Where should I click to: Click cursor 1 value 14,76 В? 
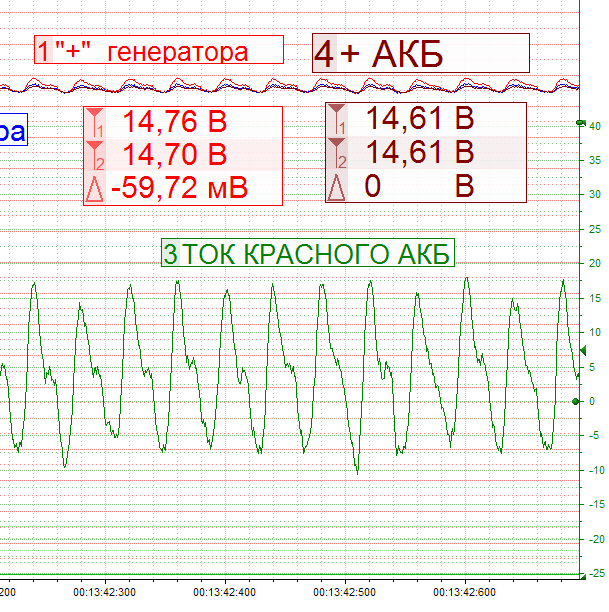coord(175,121)
